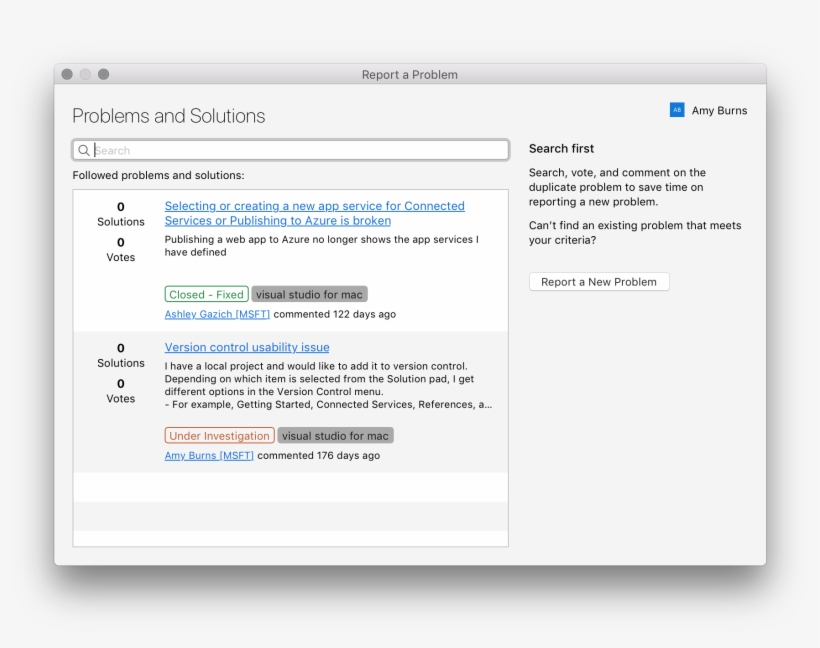Click the Solutions counter on the Azure problem

(x=120, y=214)
